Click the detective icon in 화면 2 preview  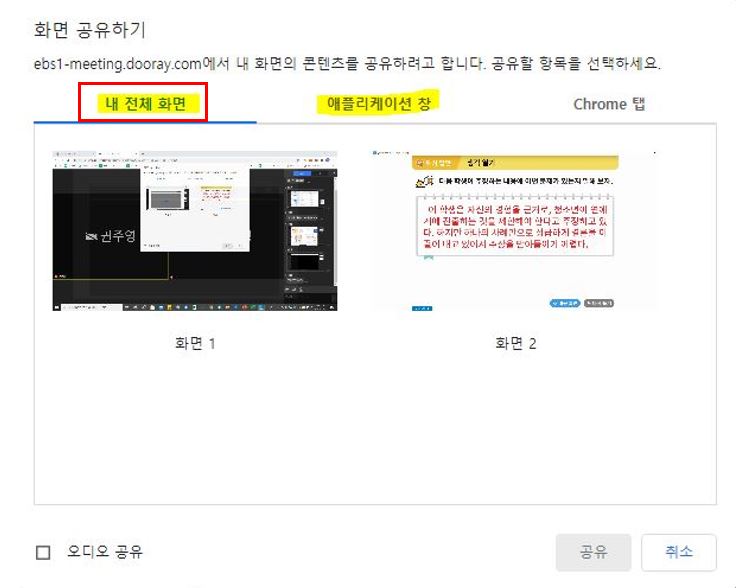click(424, 182)
